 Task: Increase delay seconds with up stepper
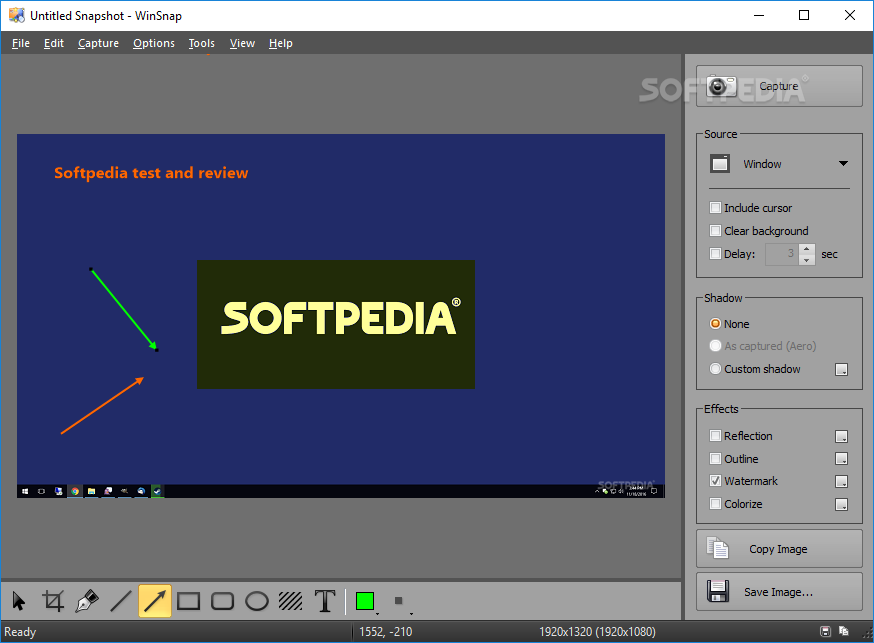807,249
